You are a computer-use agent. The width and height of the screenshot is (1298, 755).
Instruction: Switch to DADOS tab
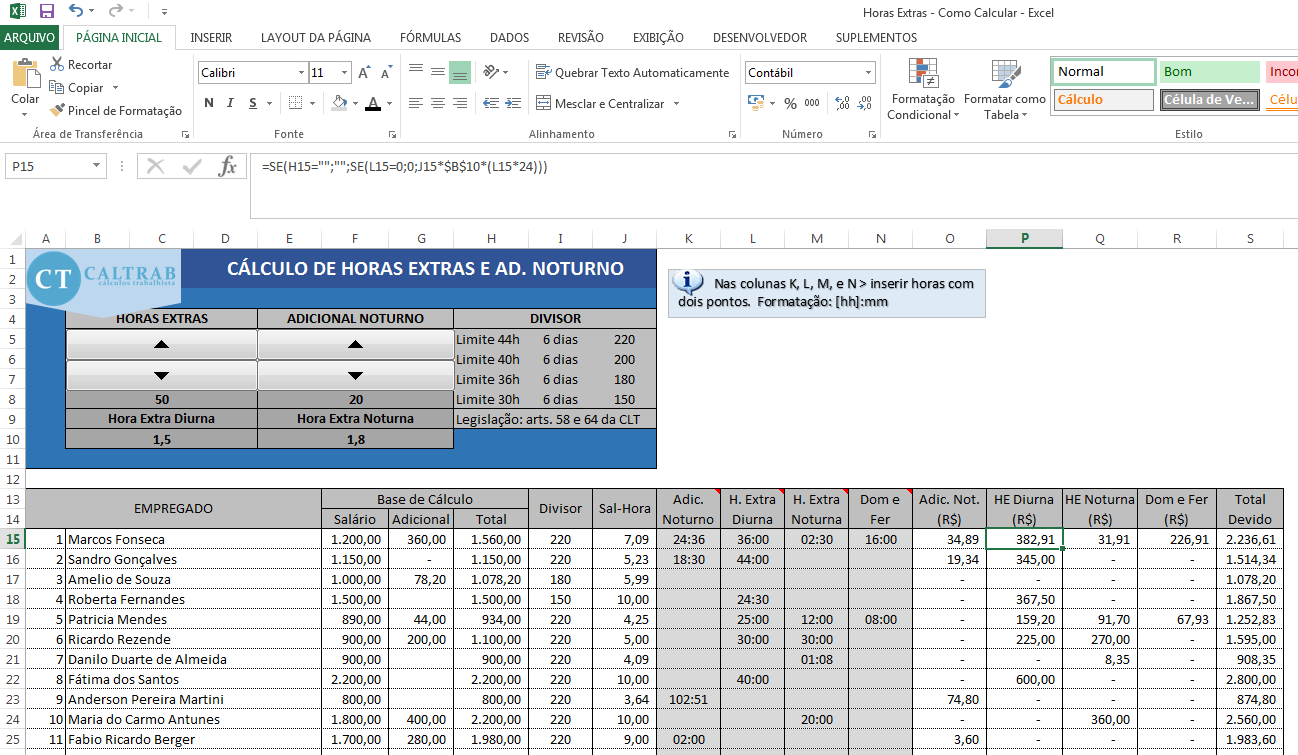(x=510, y=38)
